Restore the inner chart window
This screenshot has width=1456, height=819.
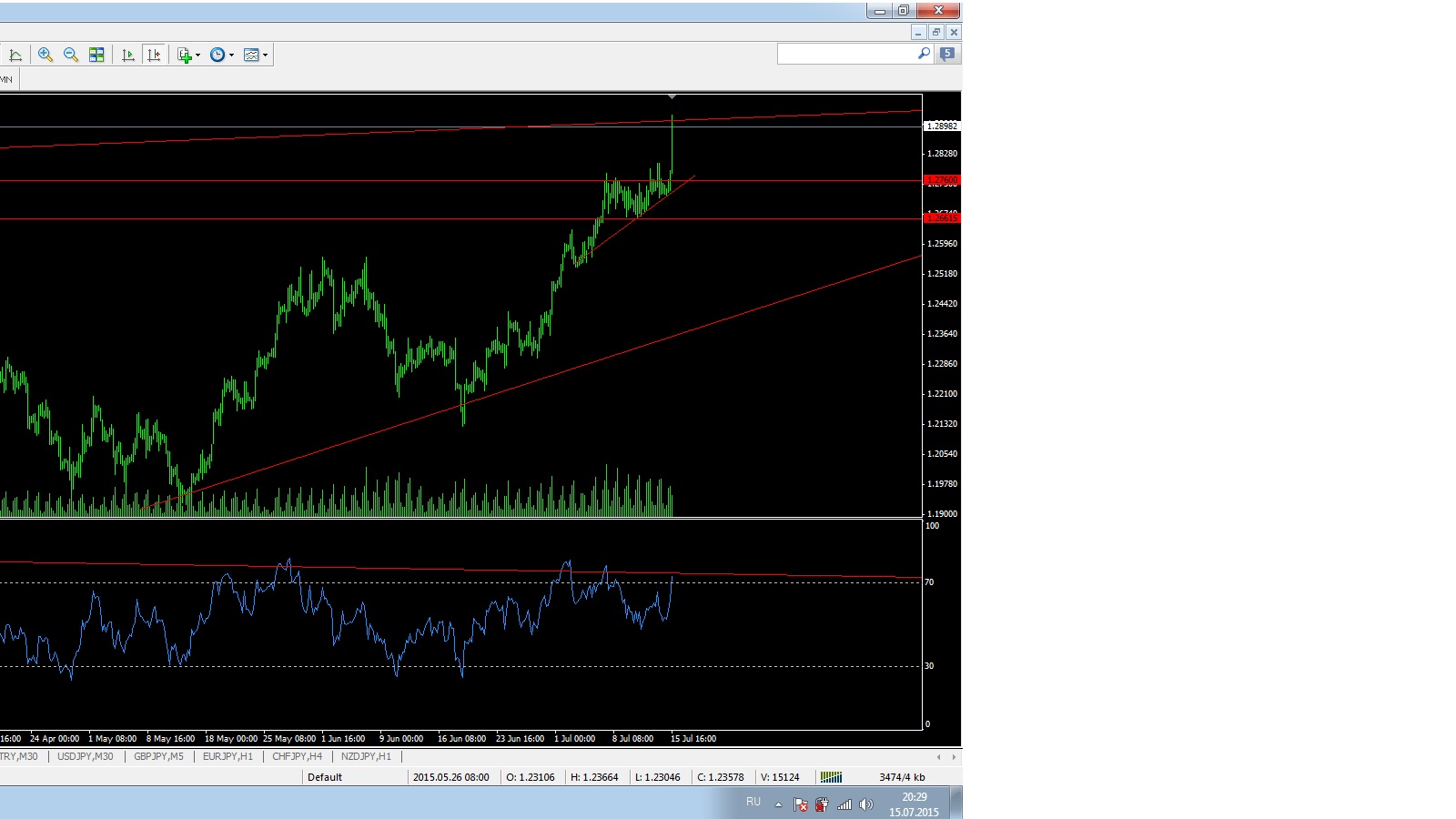pyautogui.click(x=935, y=32)
